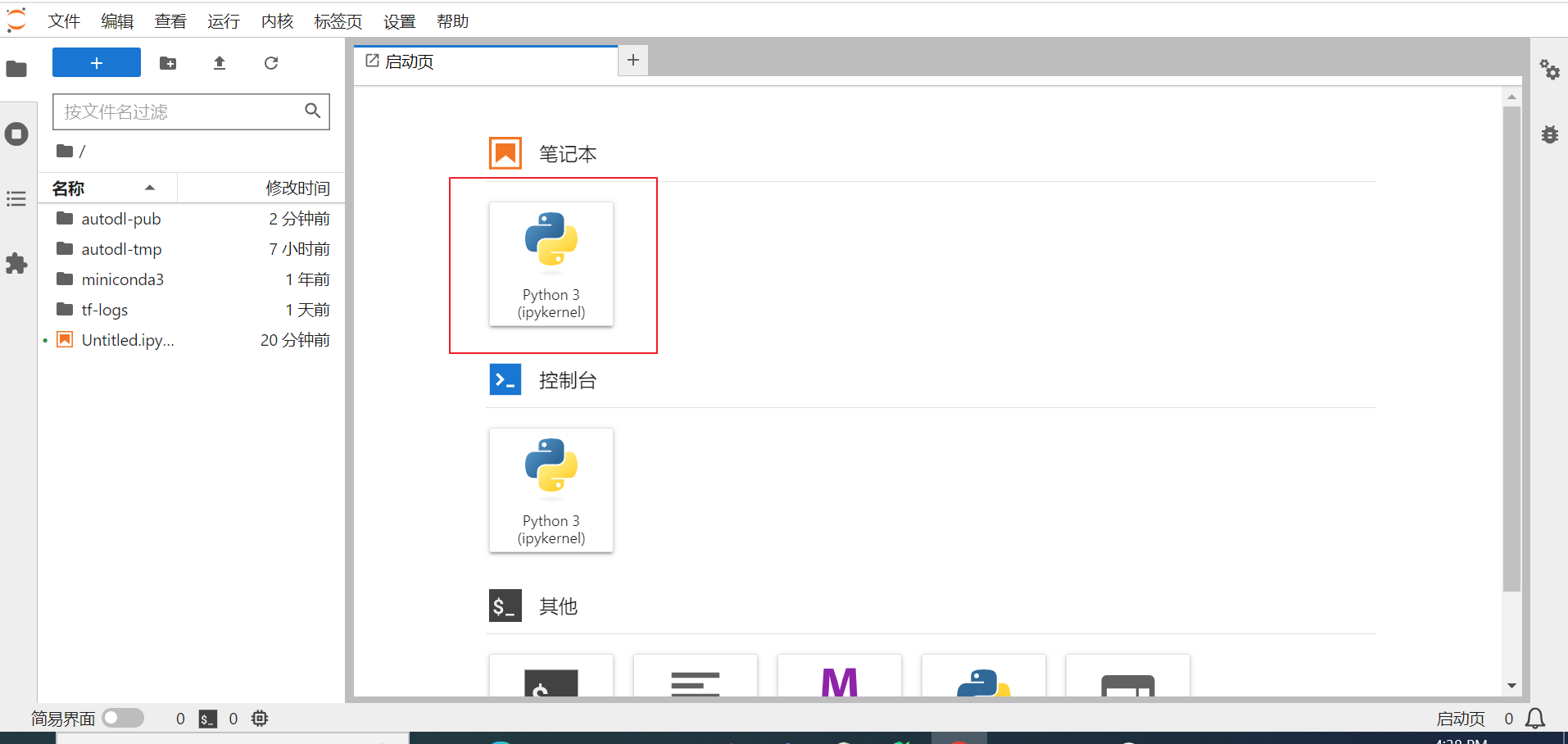Open a new terminal from 其他
Image resolution: width=1568 pixels, height=744 pixels.
pyautogui.click(x=551, y=676)
